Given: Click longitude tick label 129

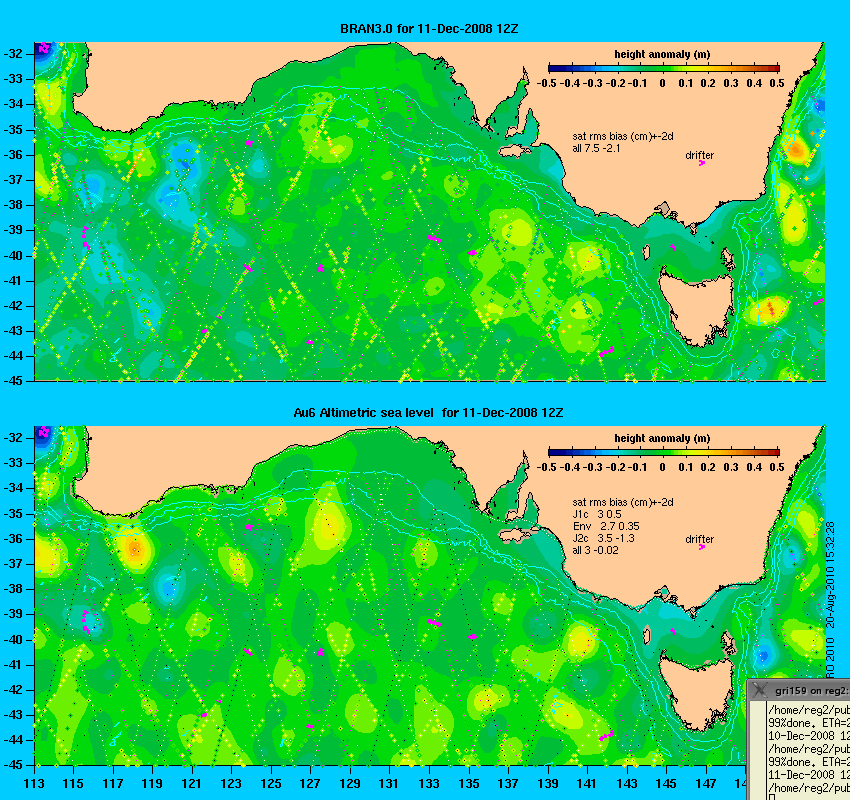Looking at the screenshot, I should tap(350, 784).
